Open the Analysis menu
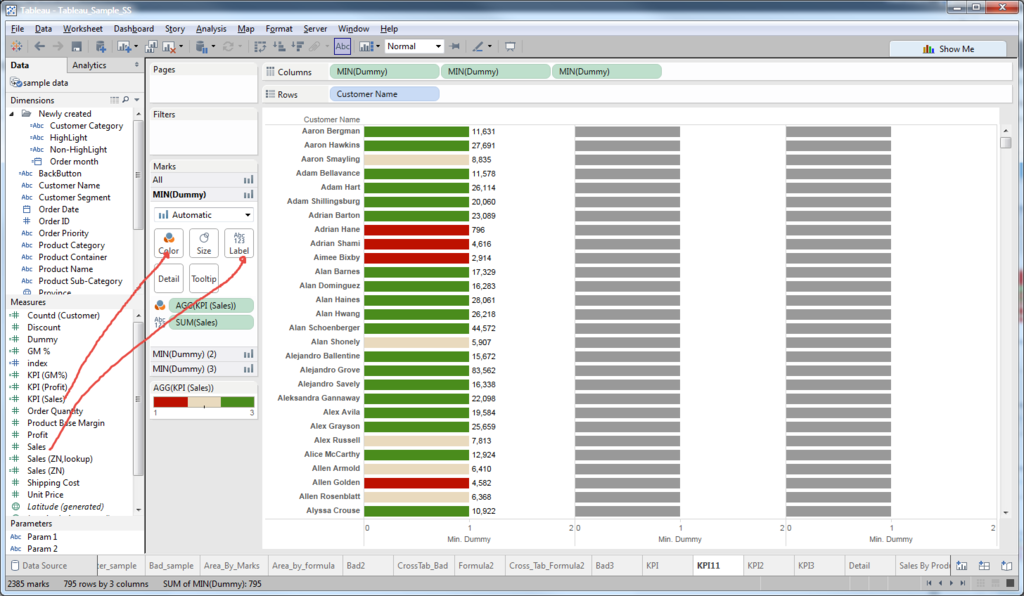This screenshot has width=1024, height=596. point(211,29)
